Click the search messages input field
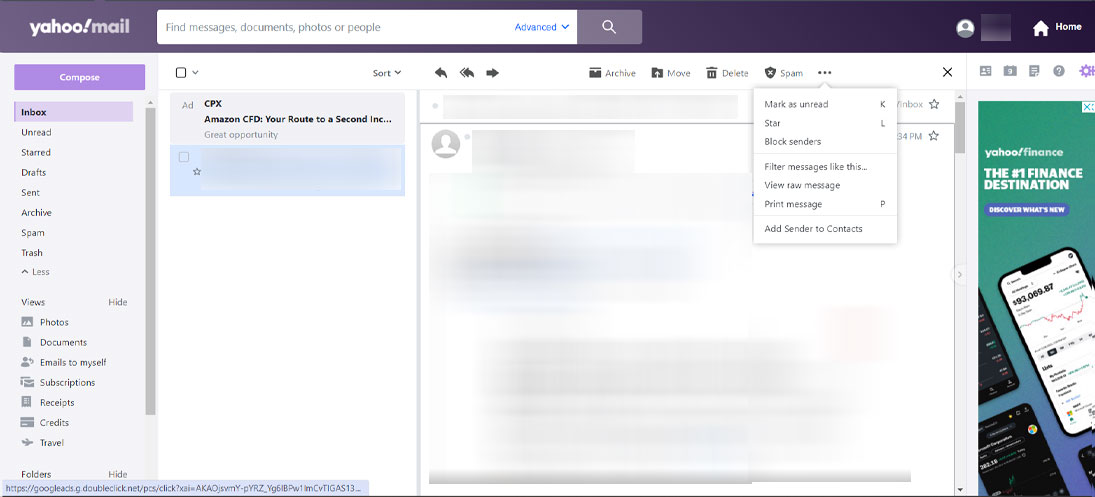 [x=335, y=27]
